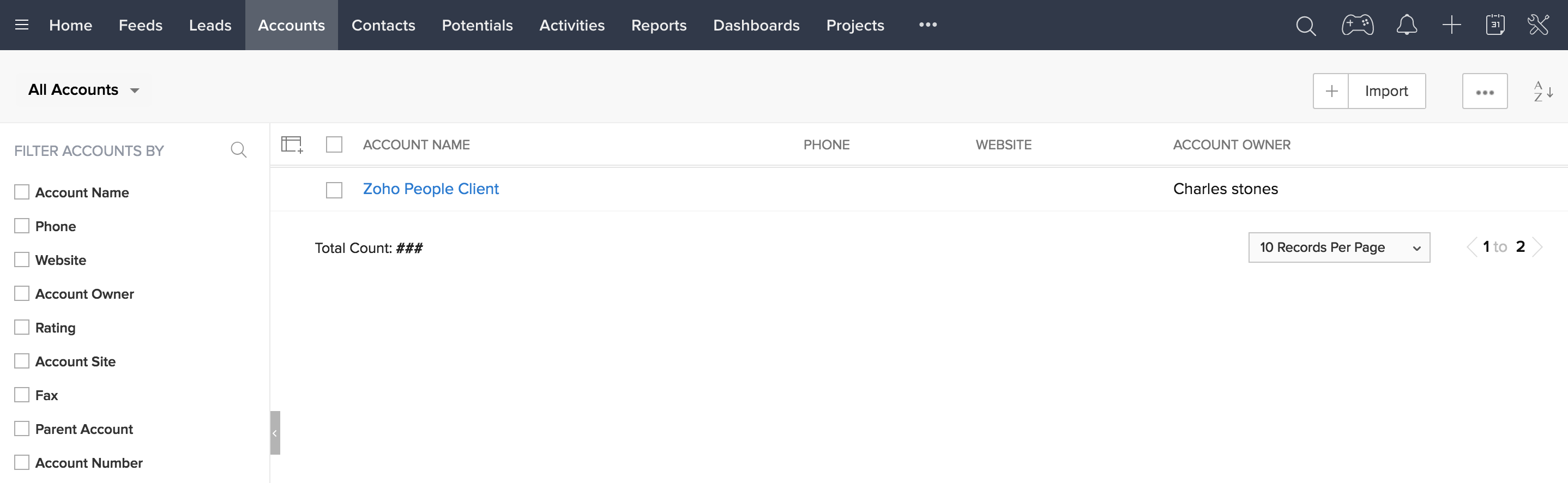
Task: Open the hamburger menu icon
Action: point(22,25)
